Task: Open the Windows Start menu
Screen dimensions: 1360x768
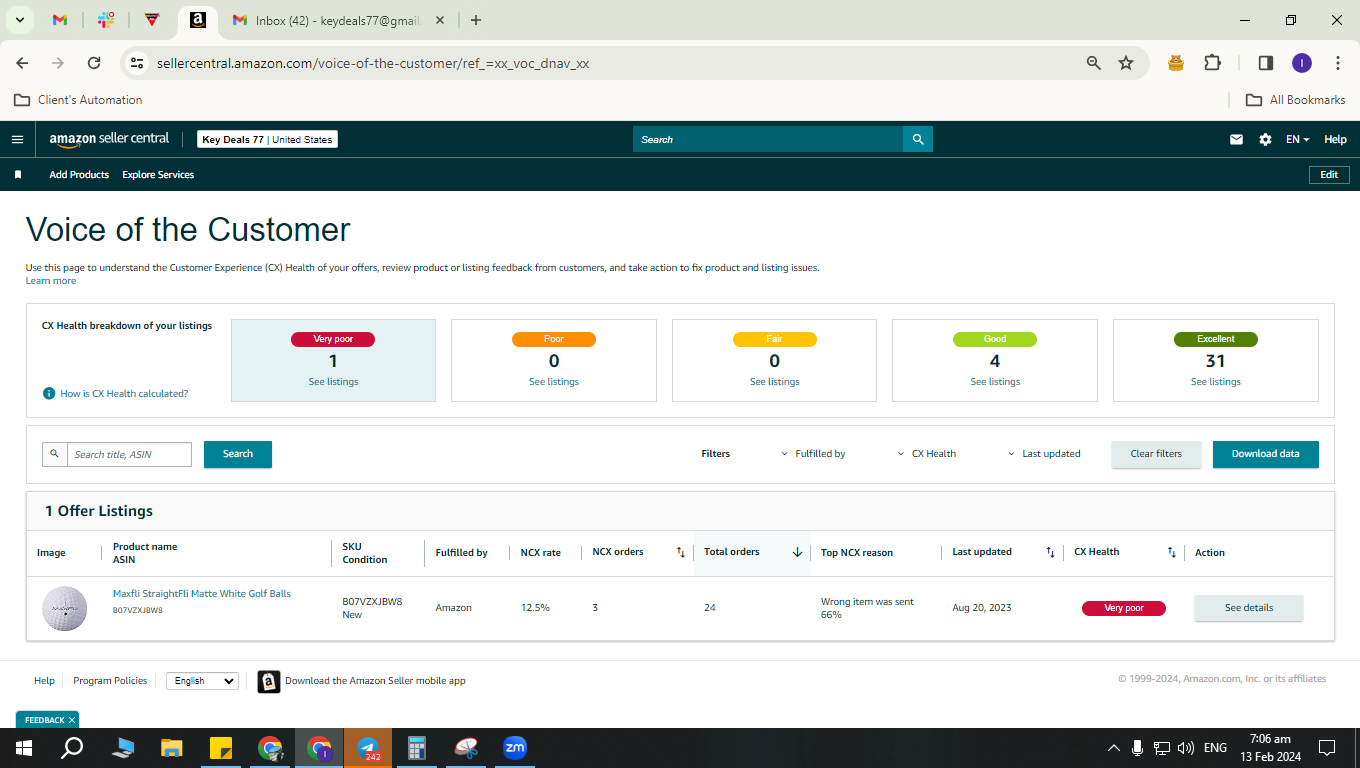Action: [23, 748]
